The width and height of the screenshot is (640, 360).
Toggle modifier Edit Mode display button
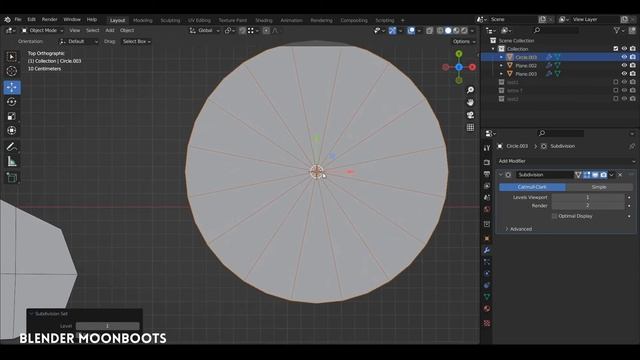(587, 175)
